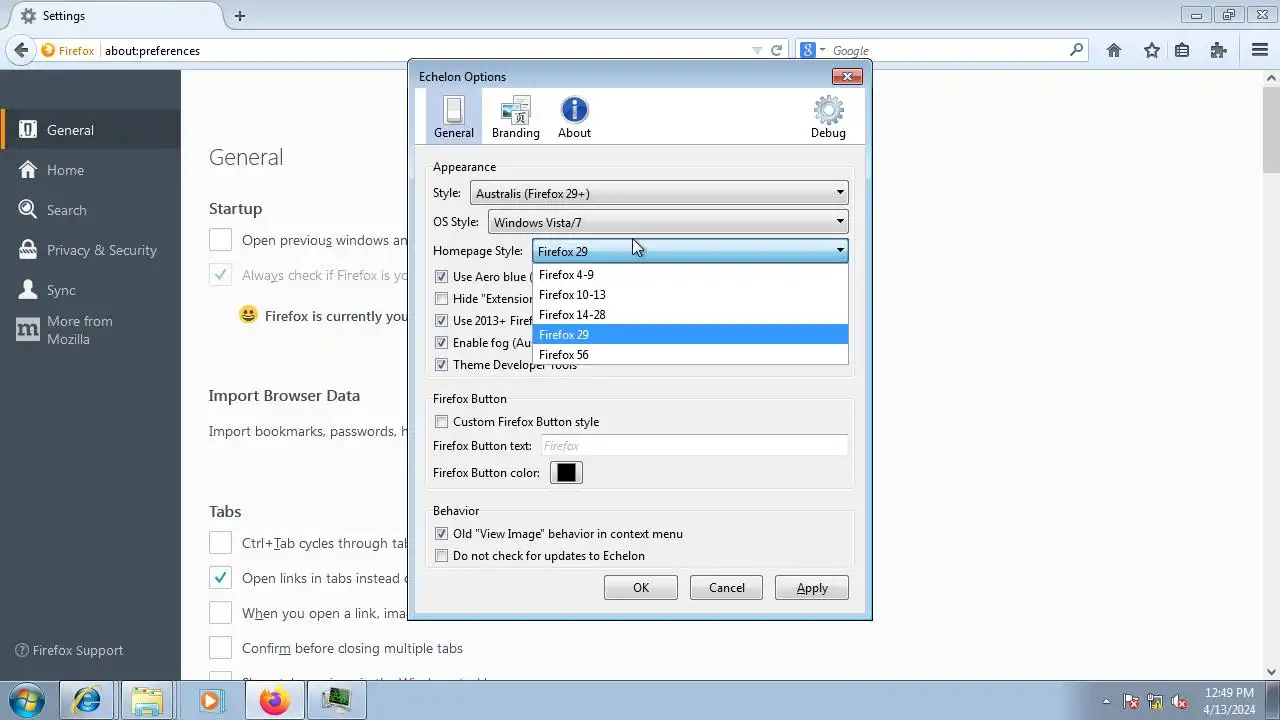Viewport: 1280px width, 720px height.
Task: Enable Custom Firefox Button style checkbox
Action: [x=442, y=422]
